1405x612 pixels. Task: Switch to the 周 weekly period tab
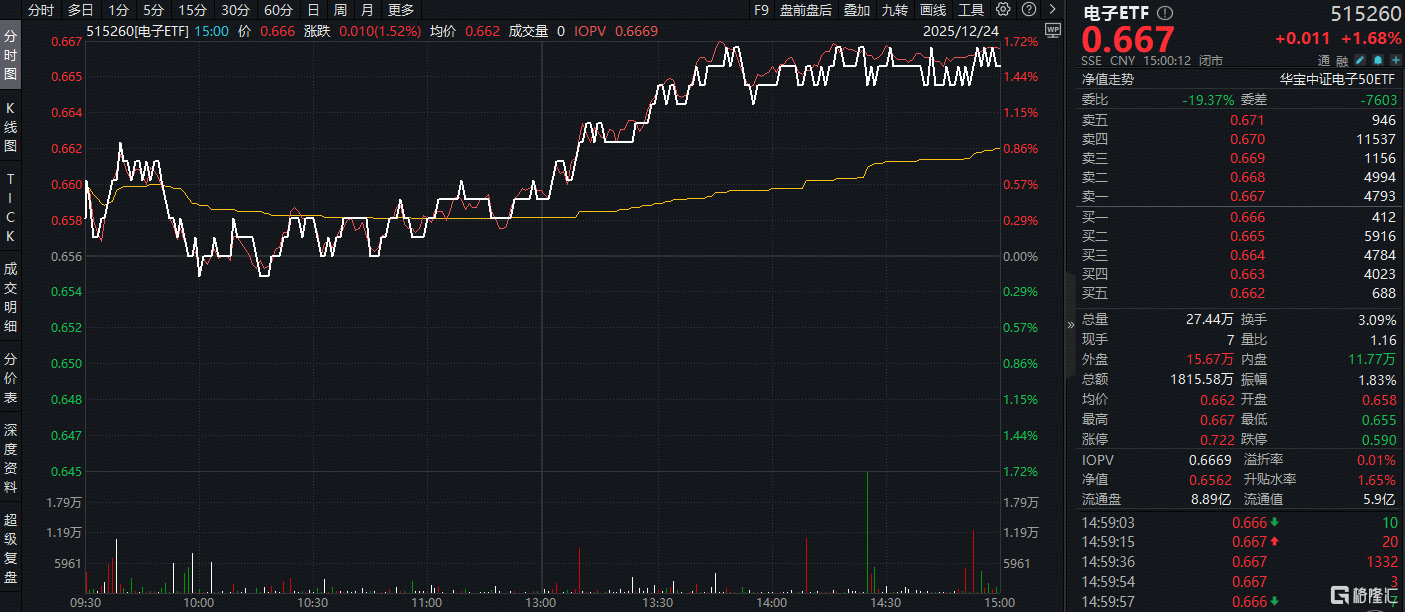coord(340,10)
